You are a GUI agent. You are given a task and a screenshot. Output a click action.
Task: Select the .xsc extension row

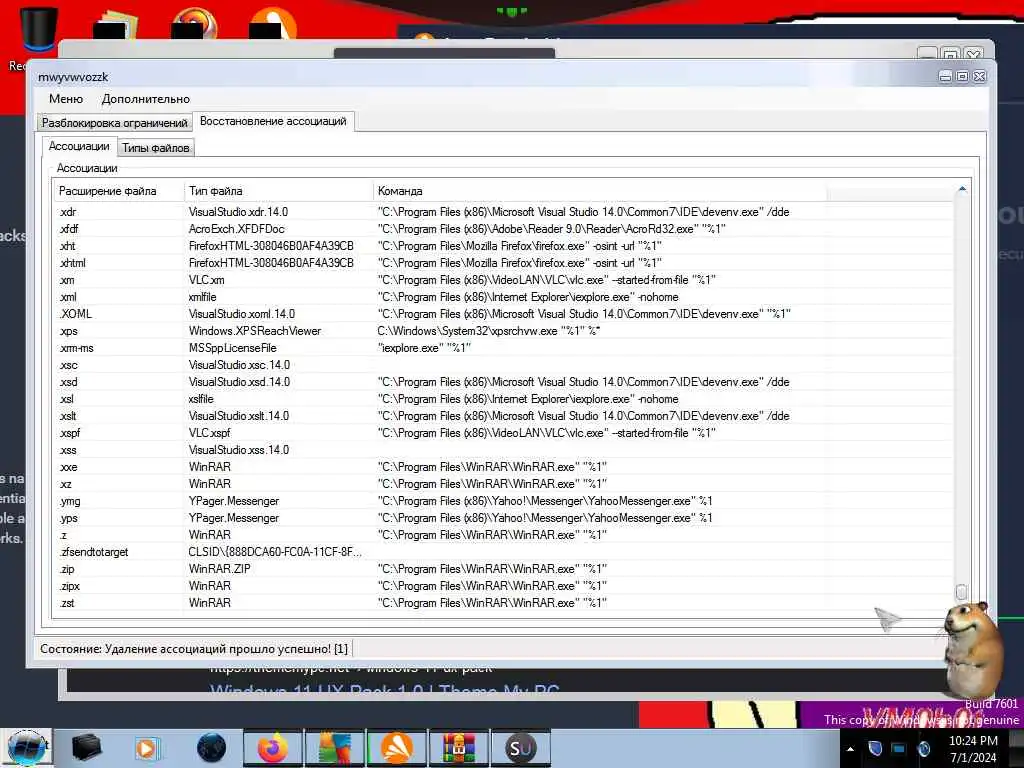tap(504, 364)
